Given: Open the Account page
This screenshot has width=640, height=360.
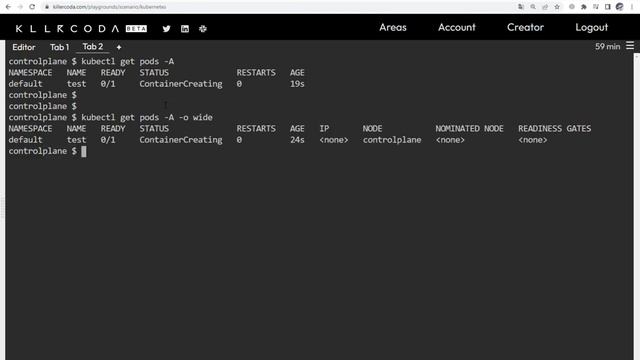Looking at the screenshot, I should point(457,27).
